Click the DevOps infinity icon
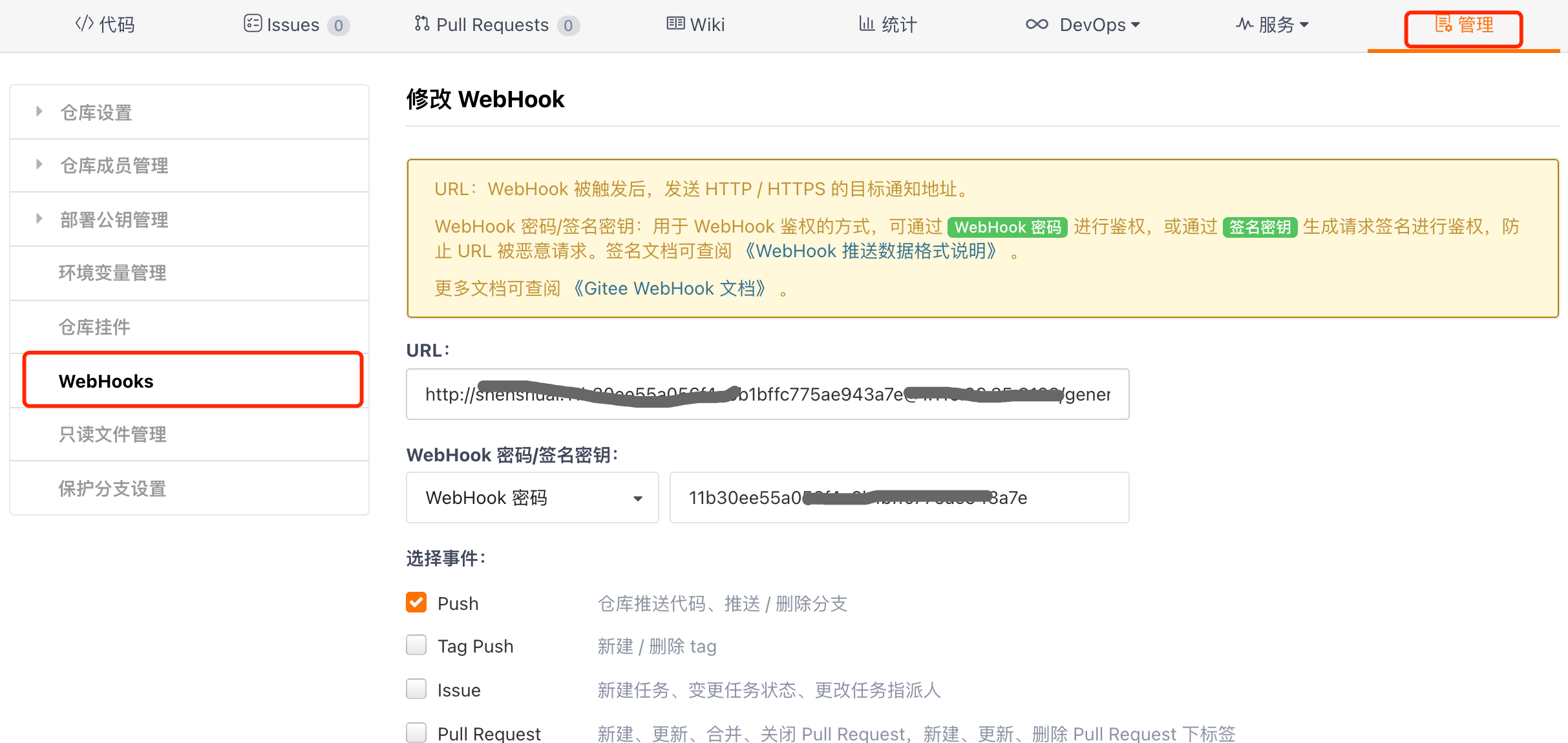1568x743 pixels. click(x=1037, y=25)
